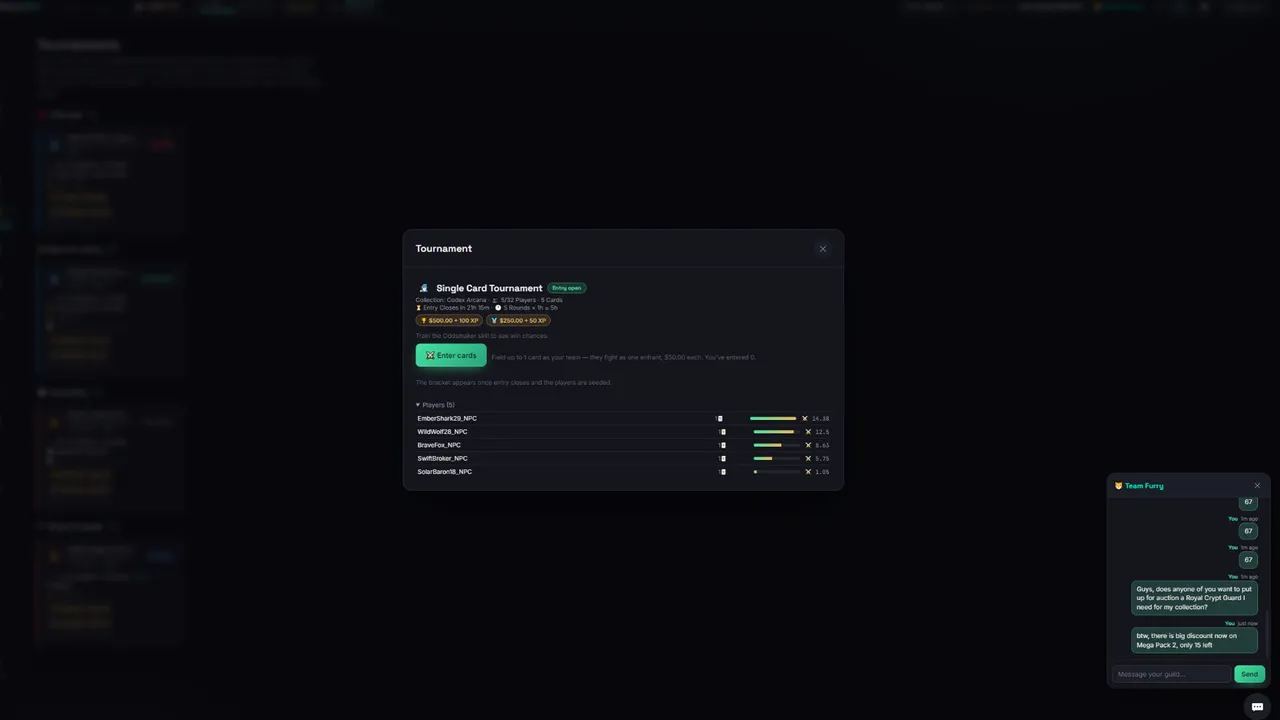Click the BraveFox_NPC power bar
Screen dimensions: 1280x720
(x=777, y=445)
